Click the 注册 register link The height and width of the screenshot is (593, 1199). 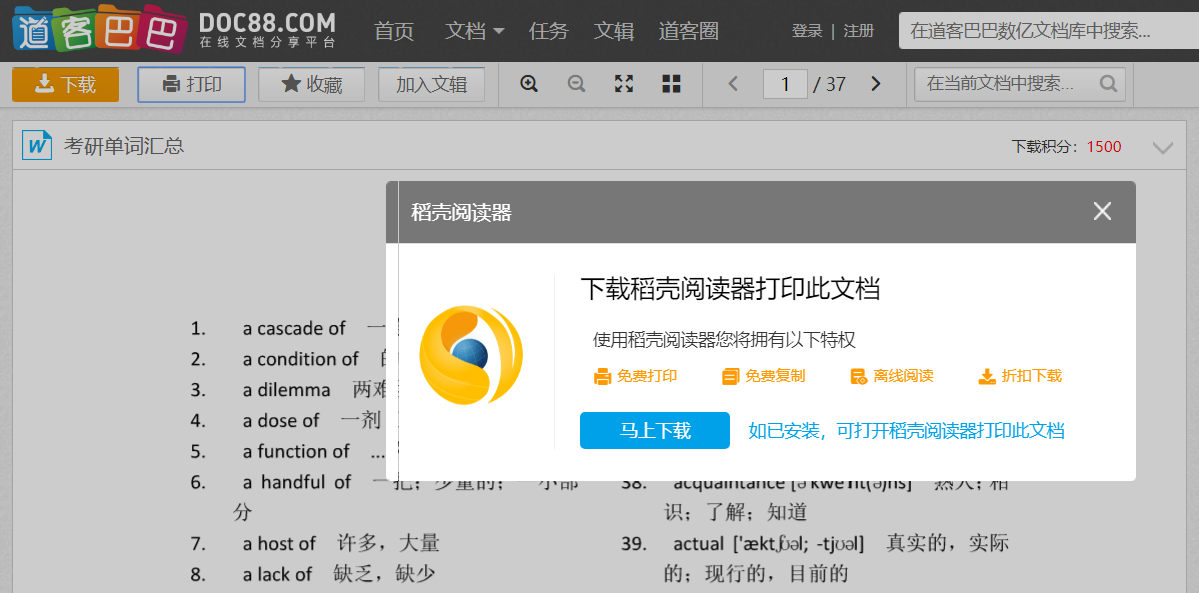pos(859,31)
